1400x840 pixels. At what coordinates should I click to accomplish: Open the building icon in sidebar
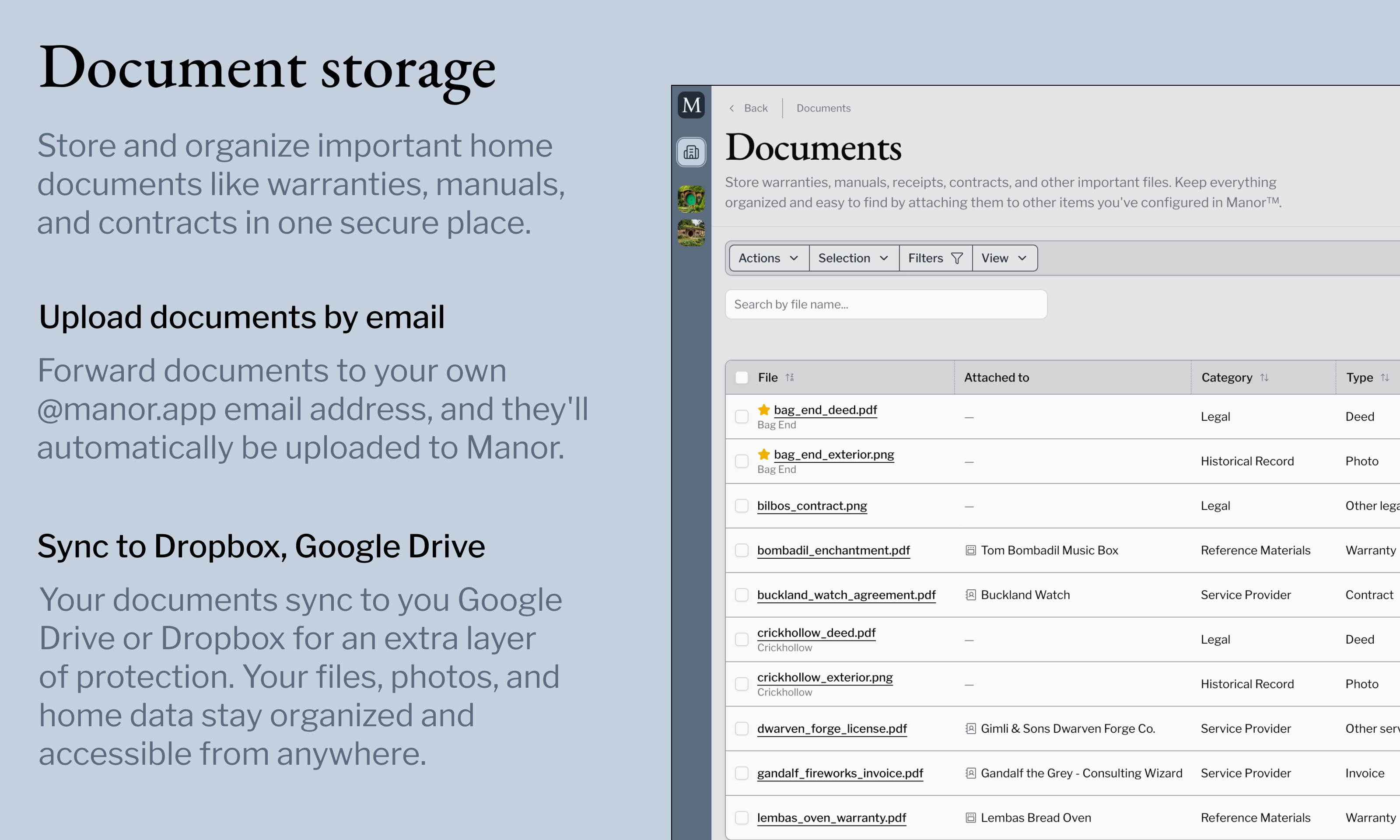691,152
